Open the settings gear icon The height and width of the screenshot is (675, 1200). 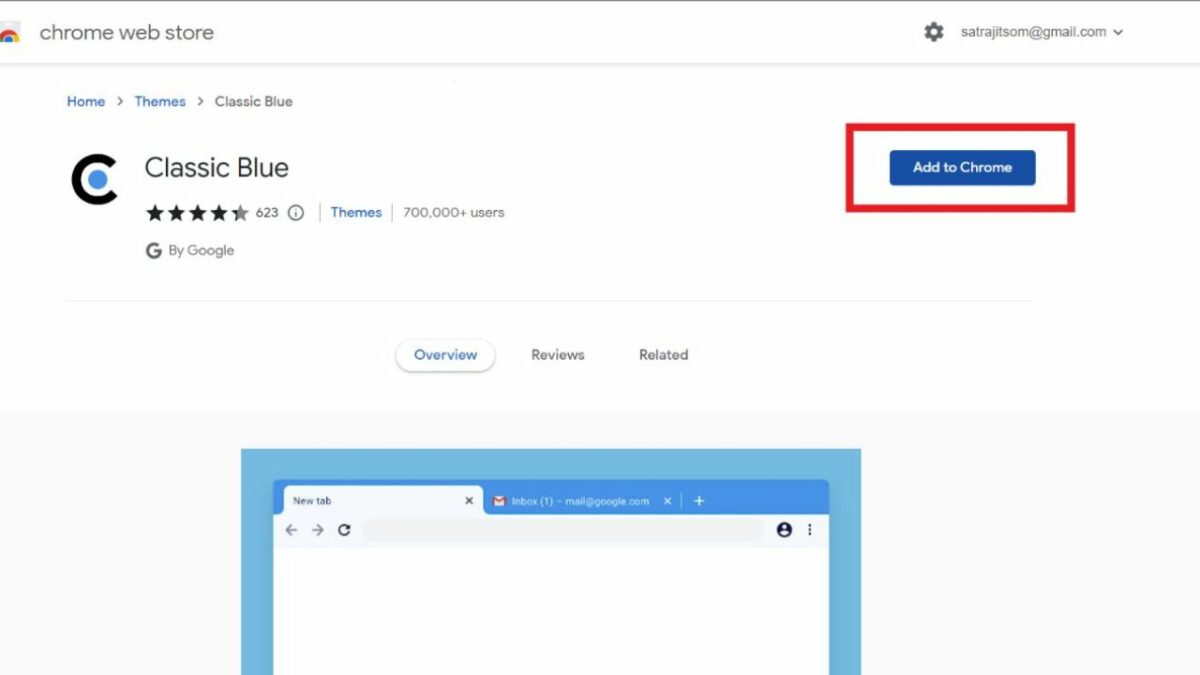click(x=933, y=31)
